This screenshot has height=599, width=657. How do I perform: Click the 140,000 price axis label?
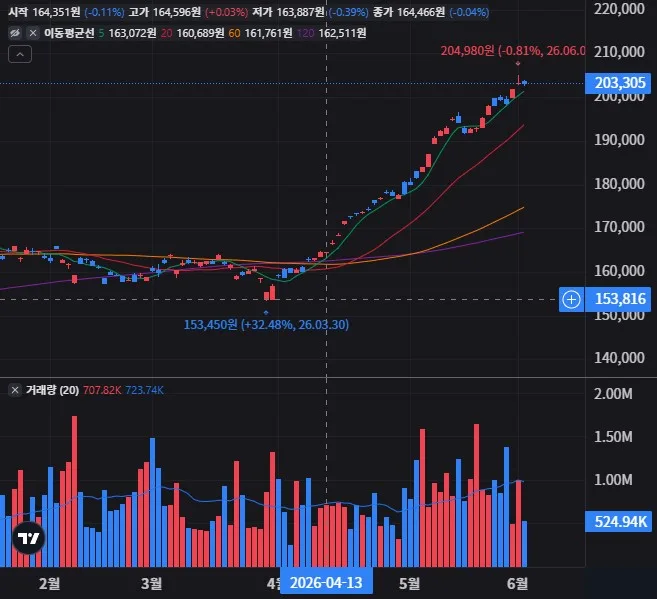coord(619,358)
